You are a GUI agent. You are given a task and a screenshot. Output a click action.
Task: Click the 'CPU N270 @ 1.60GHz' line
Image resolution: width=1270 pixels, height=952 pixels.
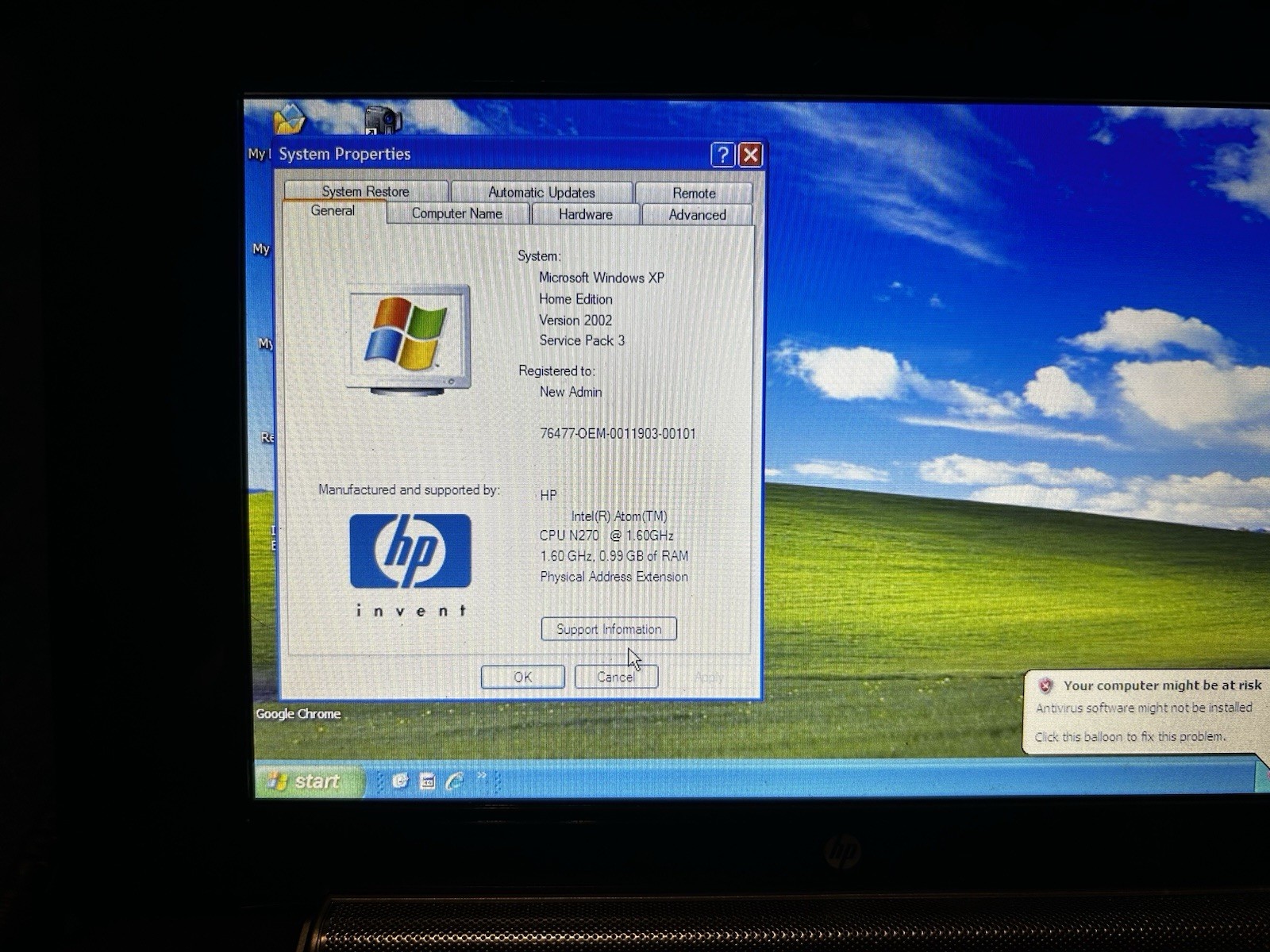pyautogui.click(x=606, y=535)
